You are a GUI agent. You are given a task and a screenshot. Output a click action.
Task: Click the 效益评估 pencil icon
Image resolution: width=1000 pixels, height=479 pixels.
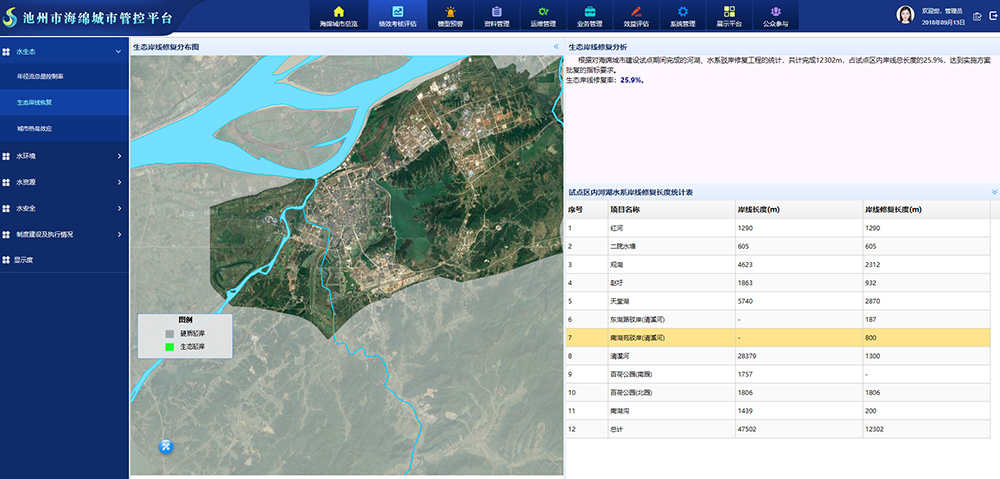coord(636,11)
